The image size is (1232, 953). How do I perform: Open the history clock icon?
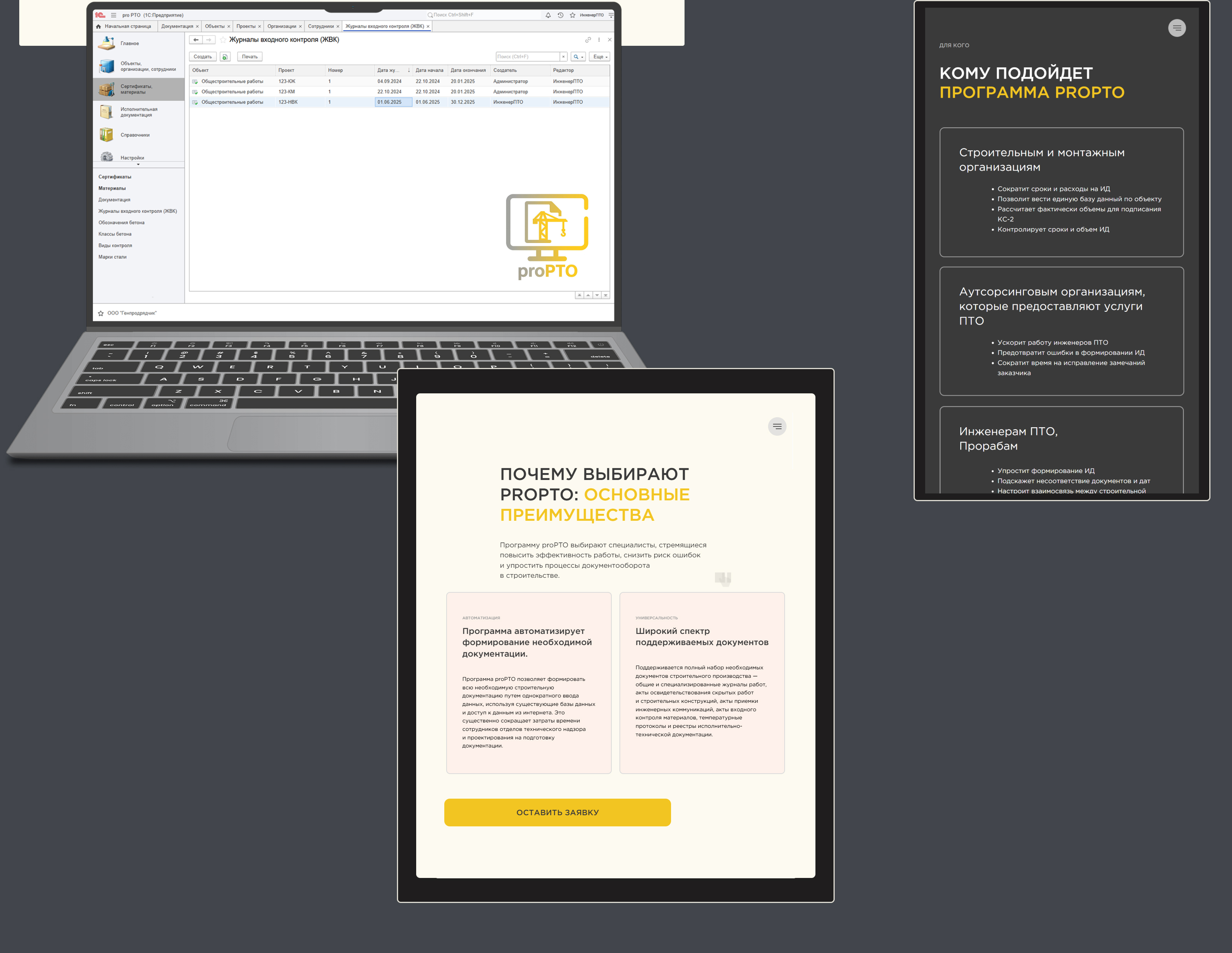click(x=560, y=15)
